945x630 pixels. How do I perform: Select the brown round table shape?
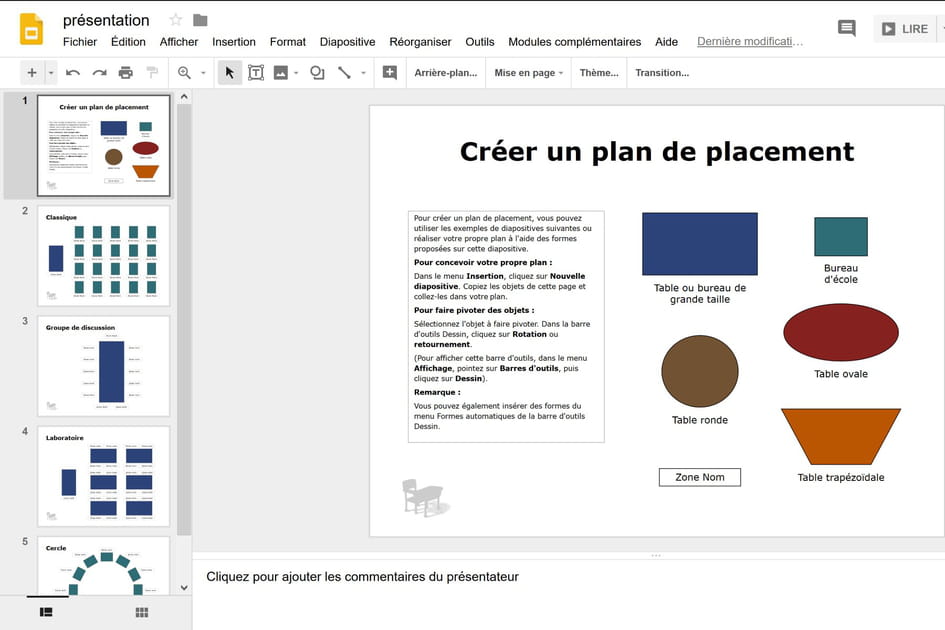point(700,371)
